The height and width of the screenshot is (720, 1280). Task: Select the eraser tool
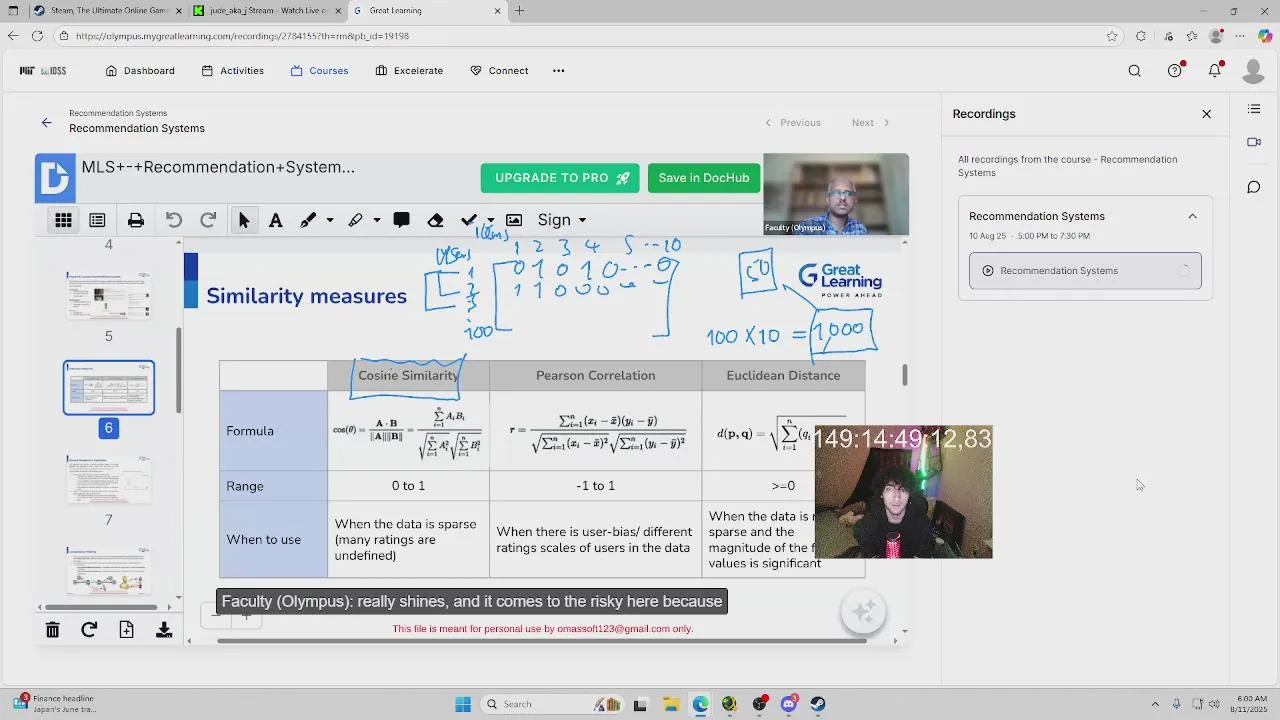coord(435,220)
